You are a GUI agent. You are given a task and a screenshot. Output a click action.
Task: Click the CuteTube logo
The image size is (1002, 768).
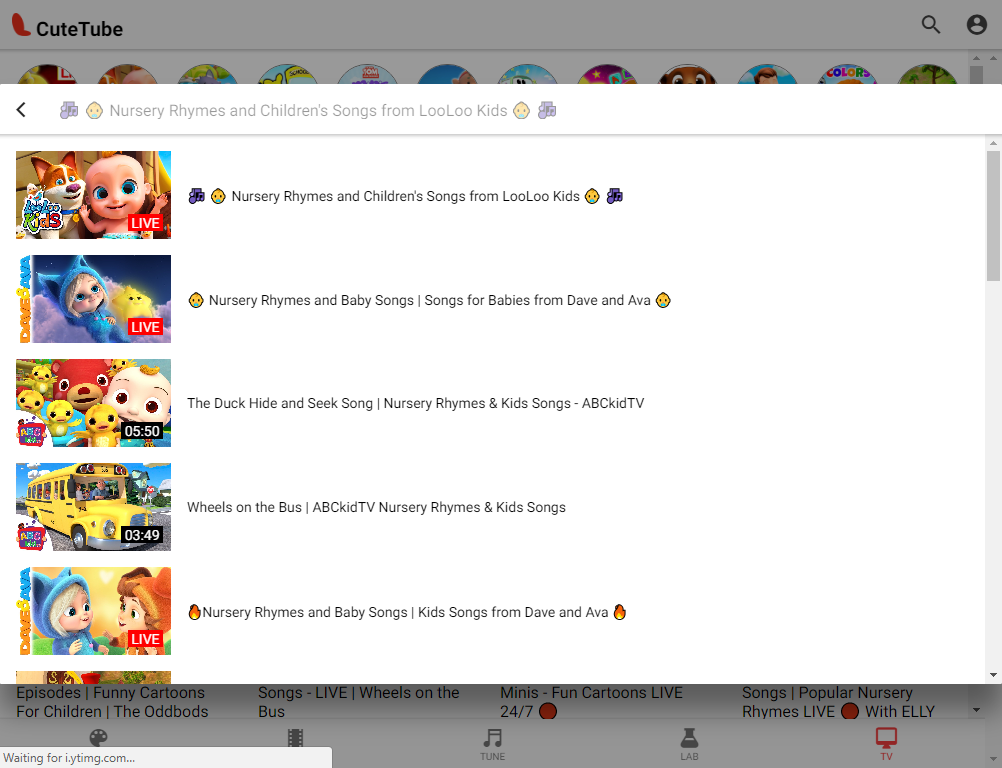[x=67, y=26]
